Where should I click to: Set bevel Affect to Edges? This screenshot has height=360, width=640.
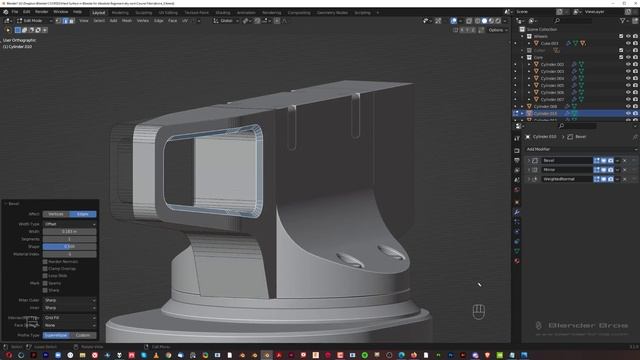click(83, 214)
